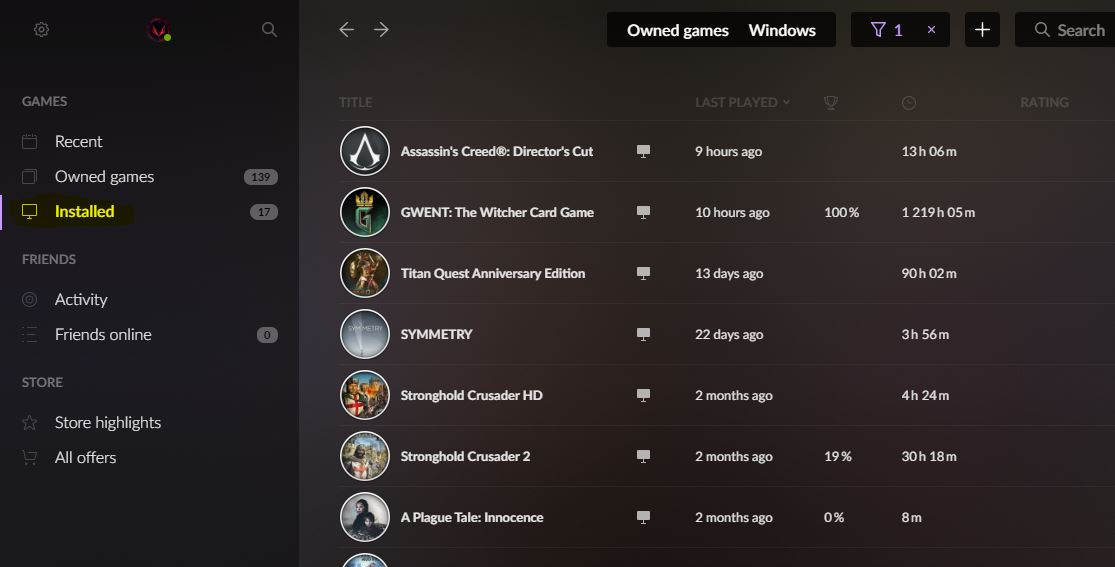The image size is (1115, 567).
Task: Click installed monitor icon in Stronghold Crusader 2 row
Action: [643, 457]
